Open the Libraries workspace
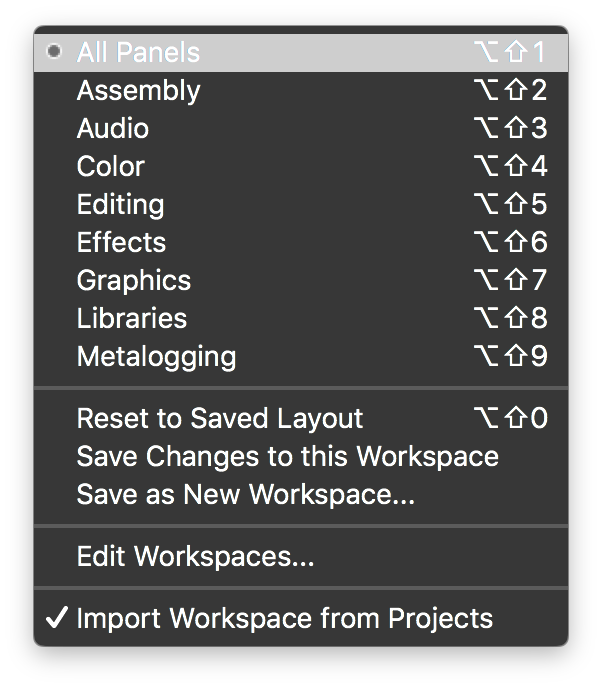602x688 pixels. click(x=132, y=319)
